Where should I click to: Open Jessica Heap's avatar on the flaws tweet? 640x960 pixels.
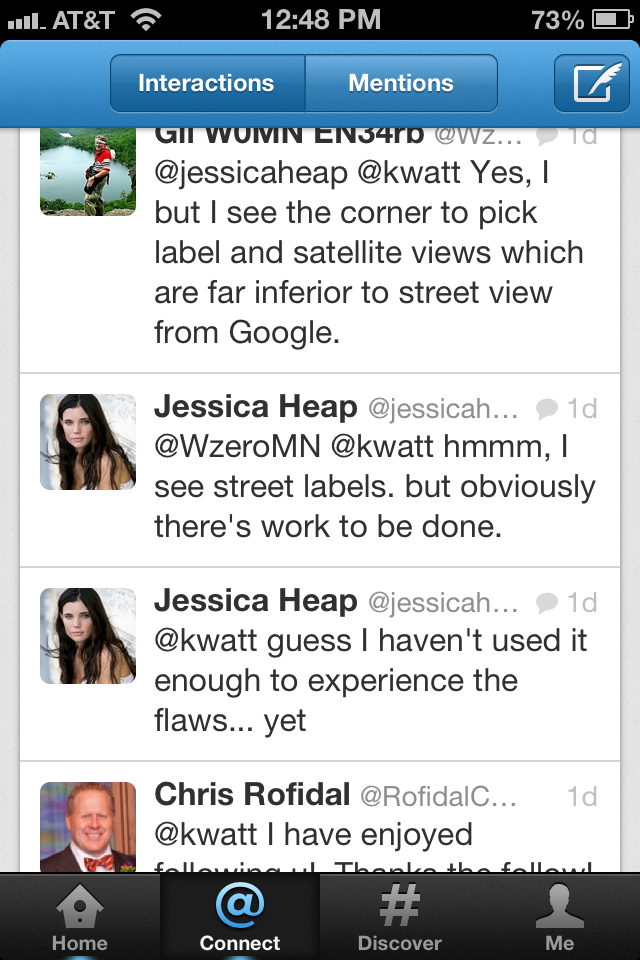pyautogui.click(x=88, y=636)
